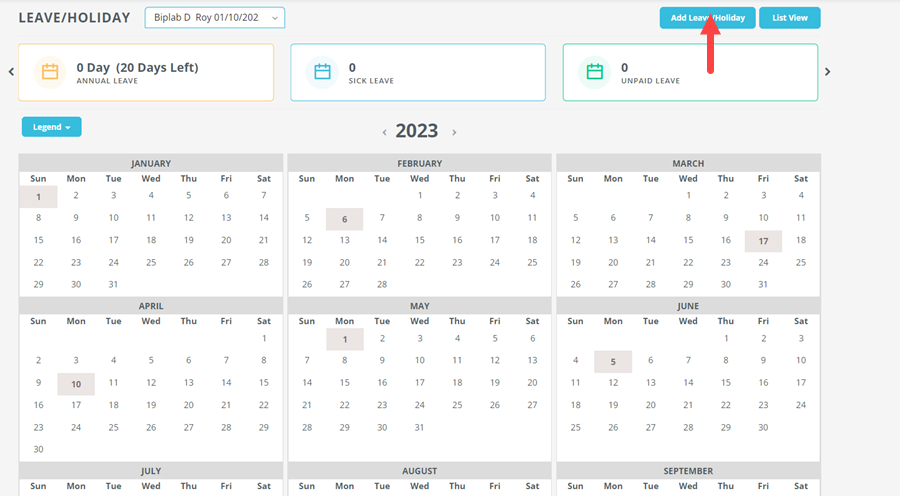Select April 30

(x=38, y=450)
